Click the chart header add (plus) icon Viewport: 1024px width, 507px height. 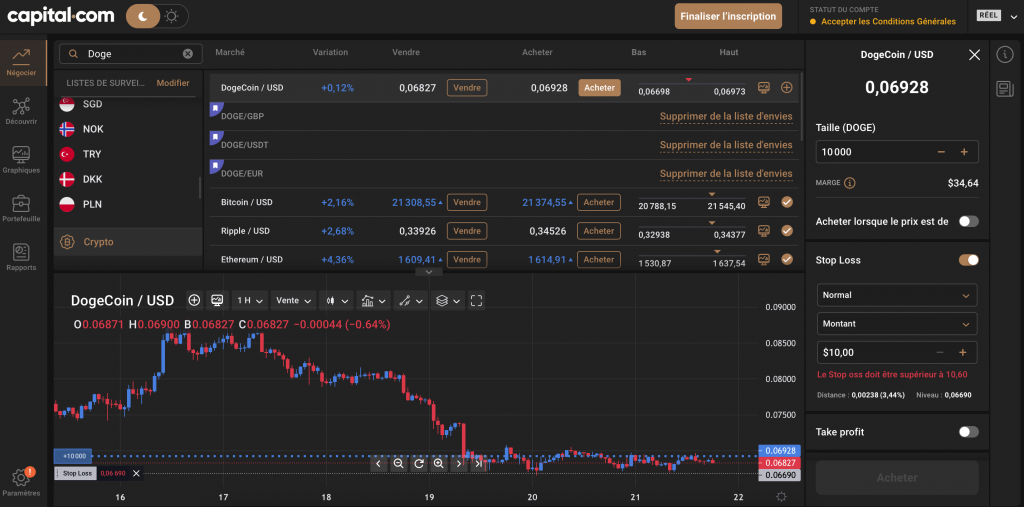[194, 301]
